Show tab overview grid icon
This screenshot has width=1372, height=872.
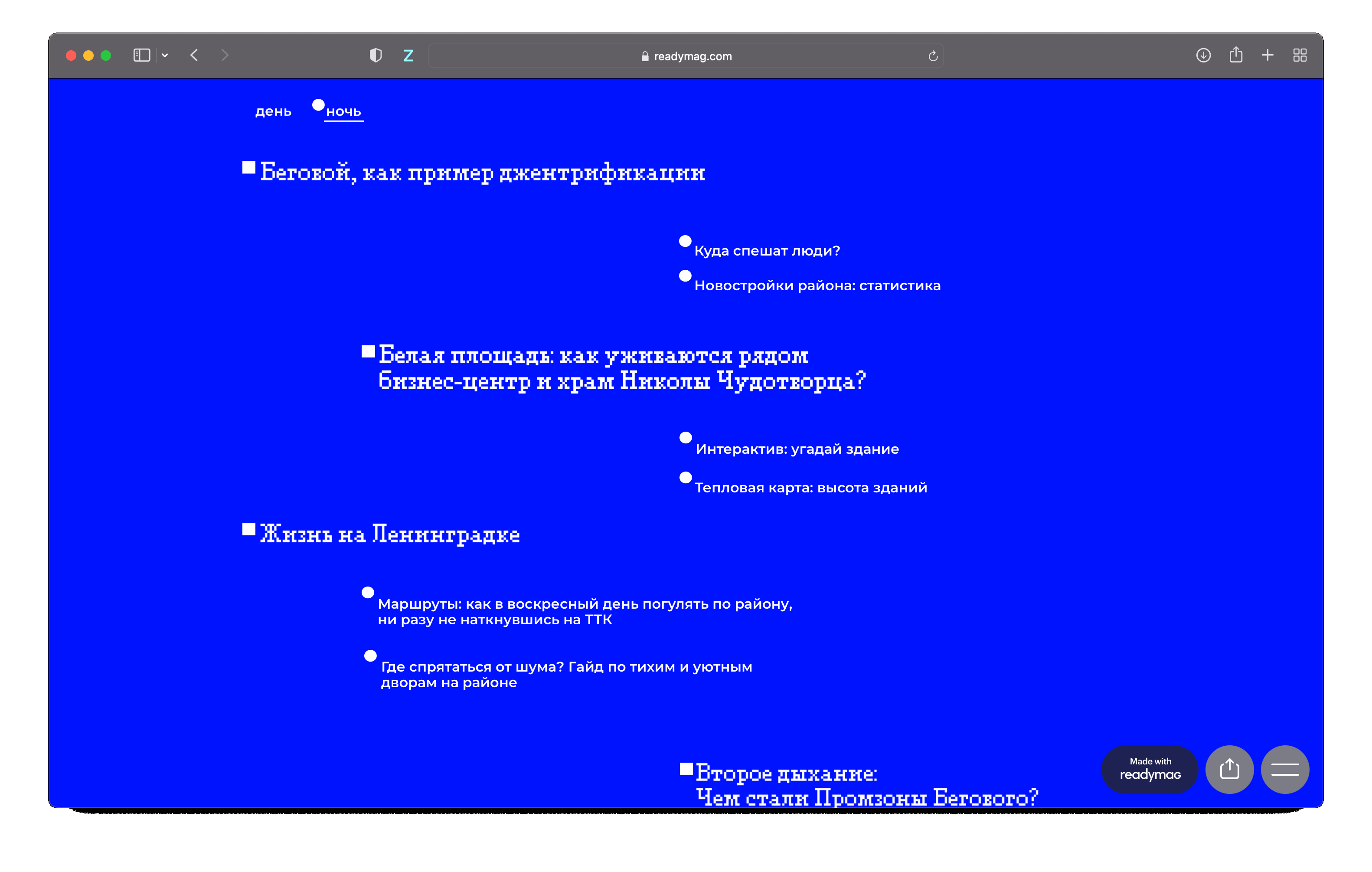[x=1300, y=55]
